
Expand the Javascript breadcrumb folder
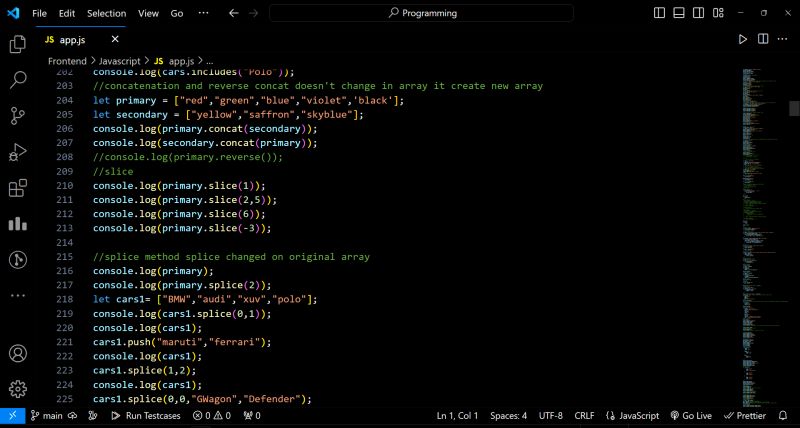pos(119,61)
